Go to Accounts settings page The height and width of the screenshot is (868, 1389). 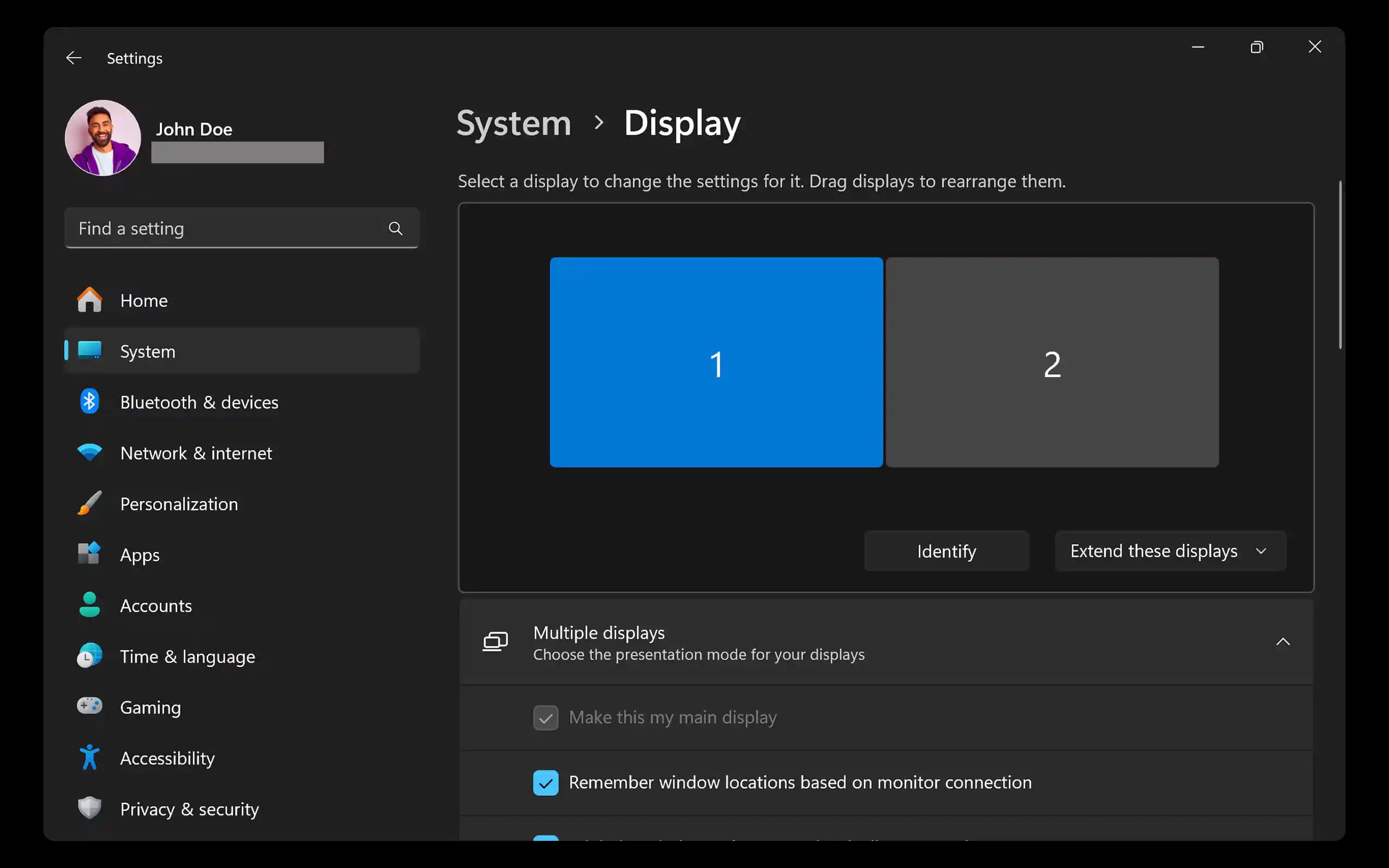coord(156,605)
